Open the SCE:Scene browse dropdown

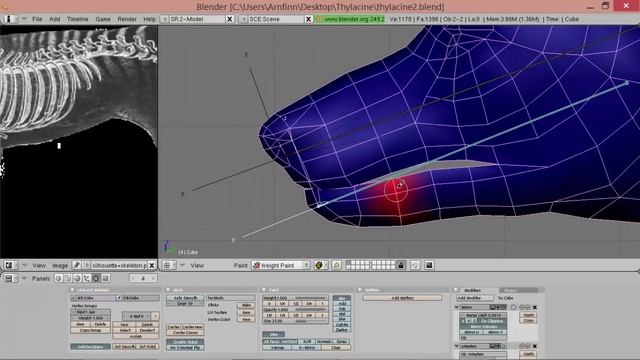pyautogui.click(x=243, y=19)
